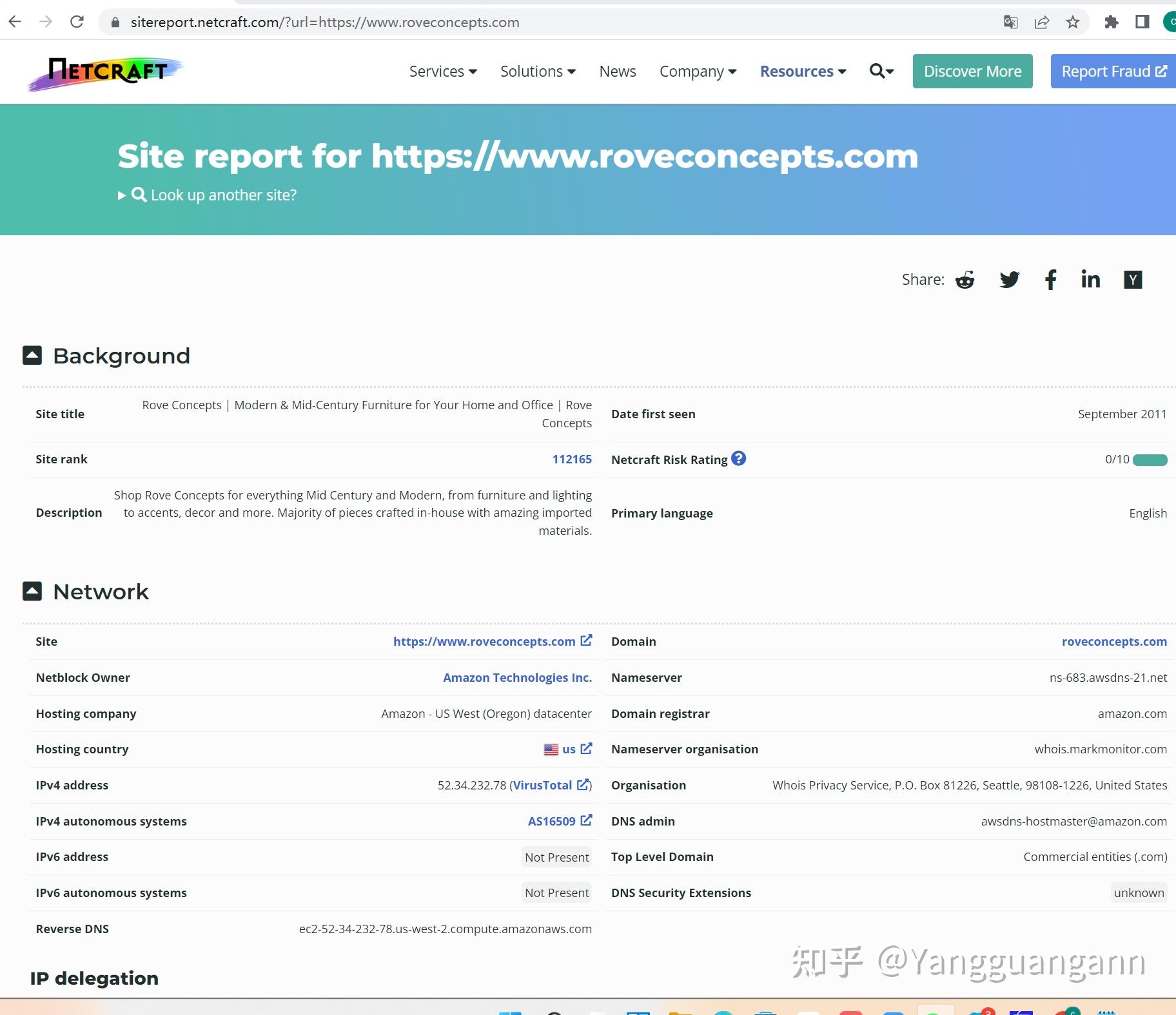Open the browser extensions puzzle icon
Screen dimensions: 1176x1015
click(x=1111, y=22)
